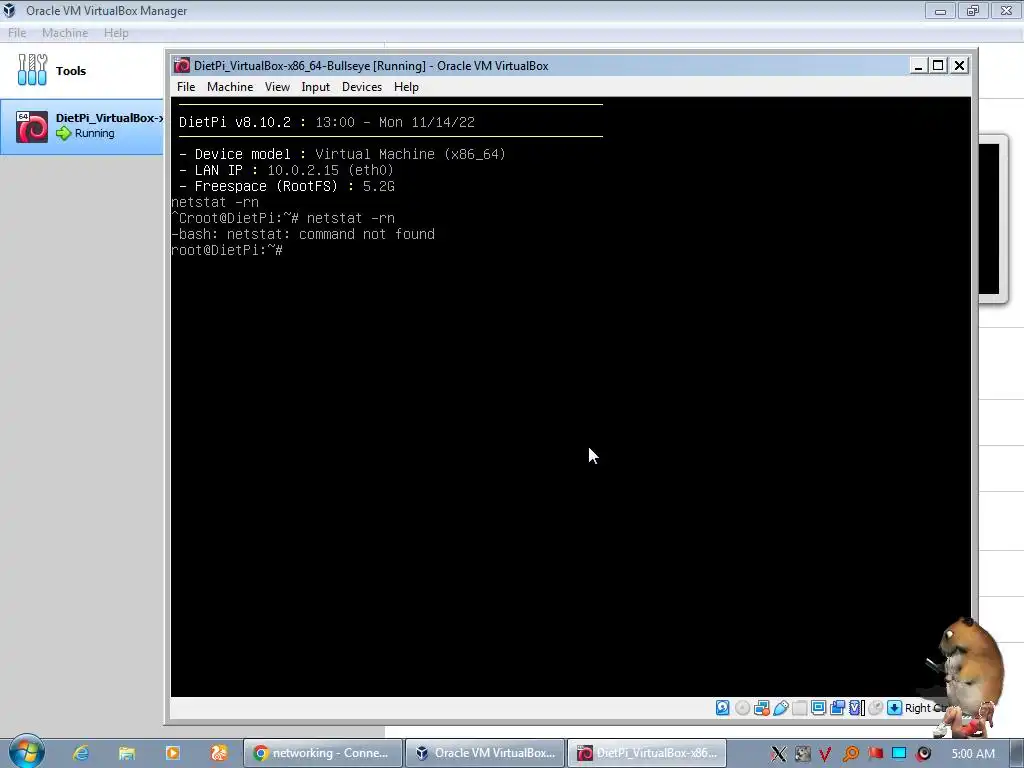Open the View menu of VM window
The width and height of the screenshot is (1024, 768).
click(x=277, y=87)
